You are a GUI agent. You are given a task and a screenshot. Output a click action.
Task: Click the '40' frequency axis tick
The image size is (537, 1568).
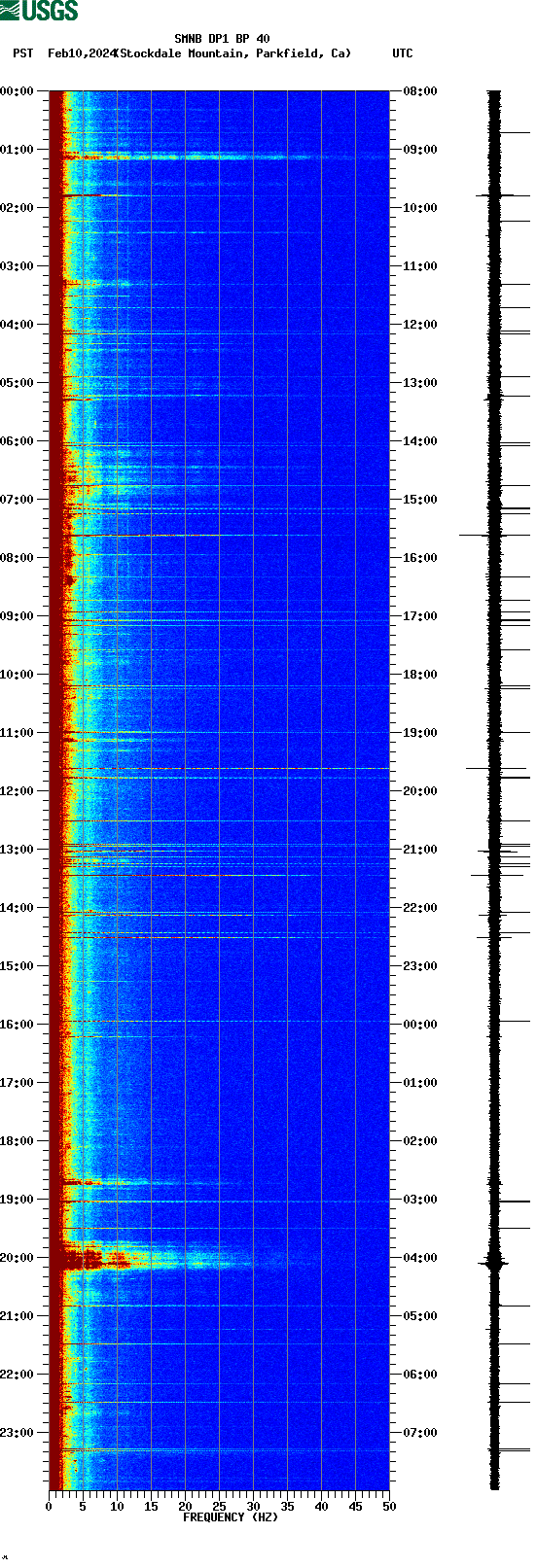(x=321, y=1507)
